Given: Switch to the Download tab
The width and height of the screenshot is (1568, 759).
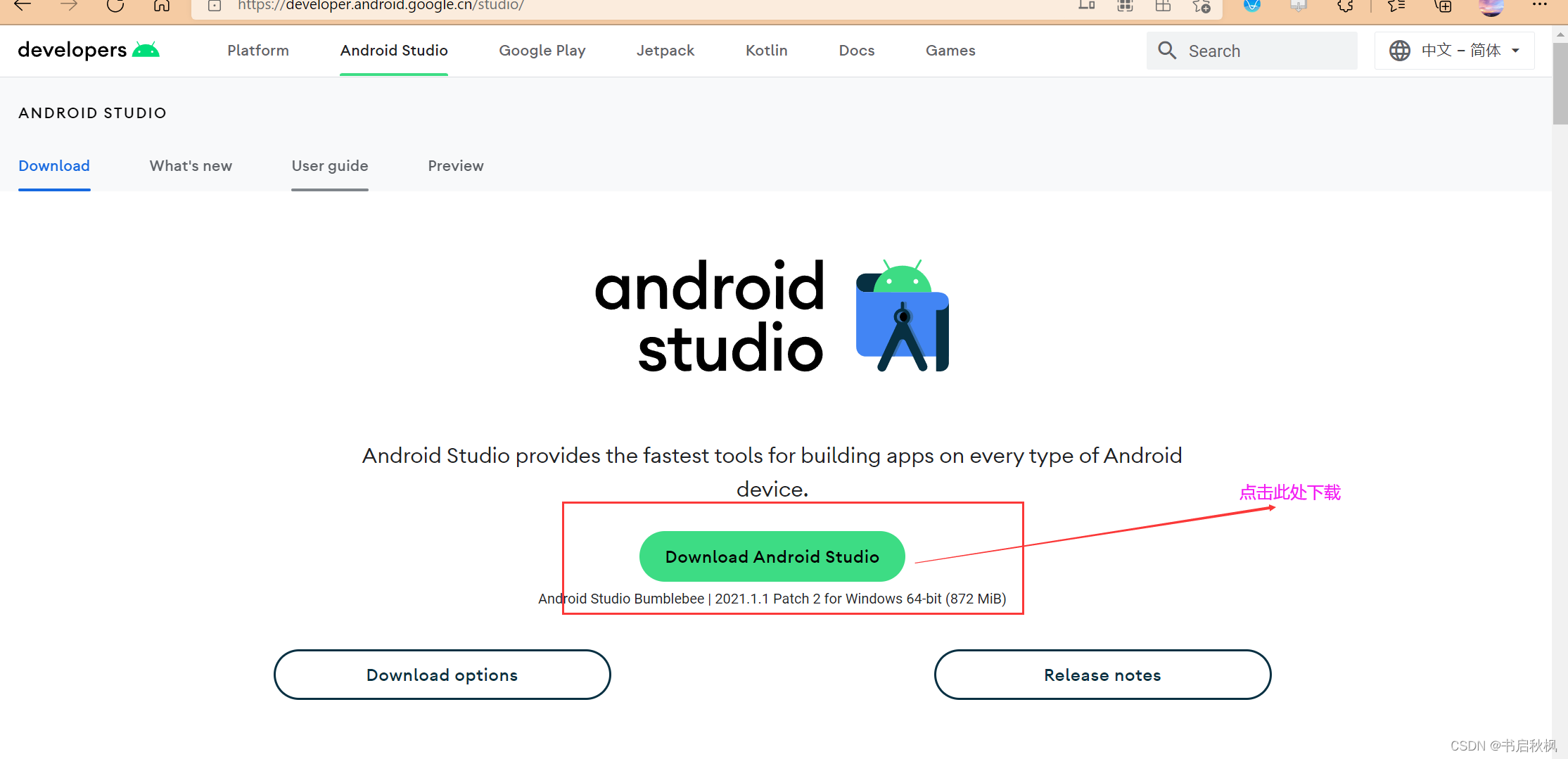Looking at the screenshot, I should pos(54,166).
